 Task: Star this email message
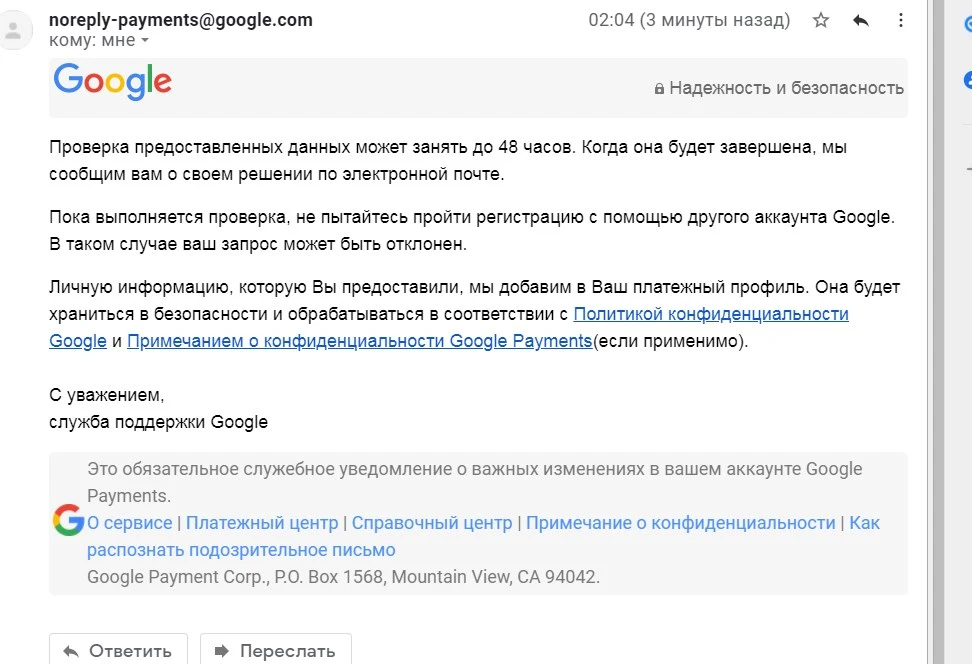point(821,20)
